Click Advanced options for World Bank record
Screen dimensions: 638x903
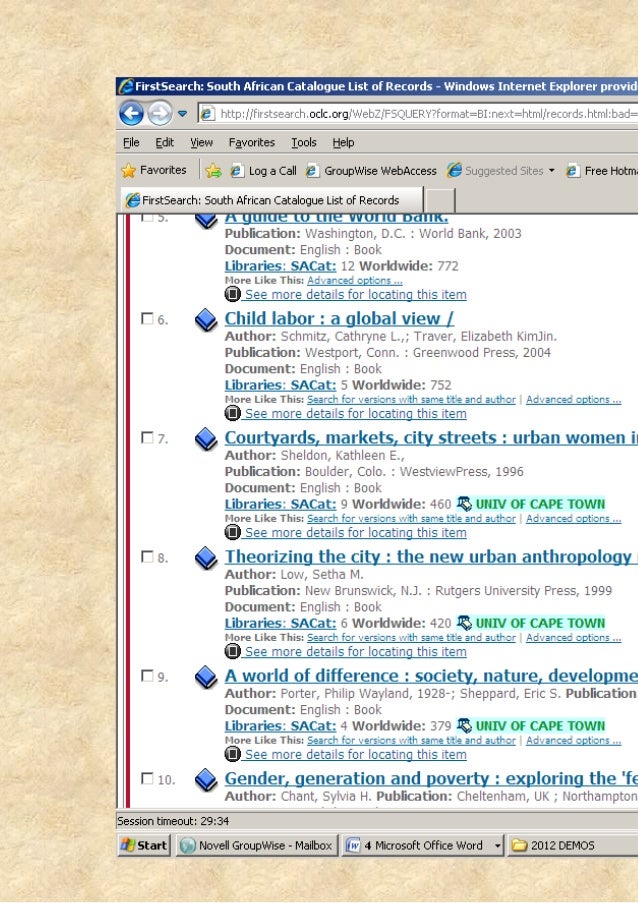point(355,280)
